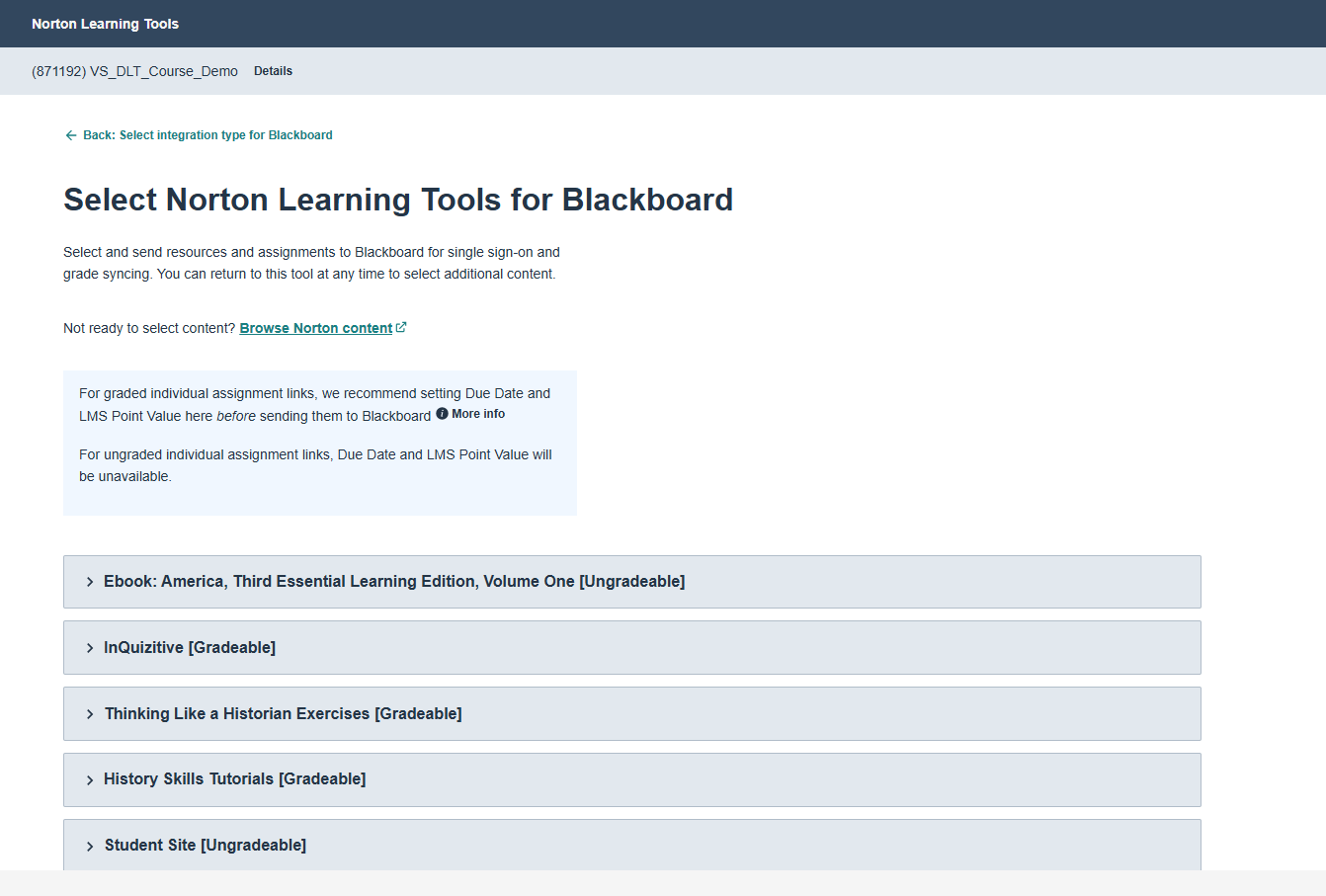The image size is (1326, 896).
Task: Open the Details tab
Action: tap(273, 70)
